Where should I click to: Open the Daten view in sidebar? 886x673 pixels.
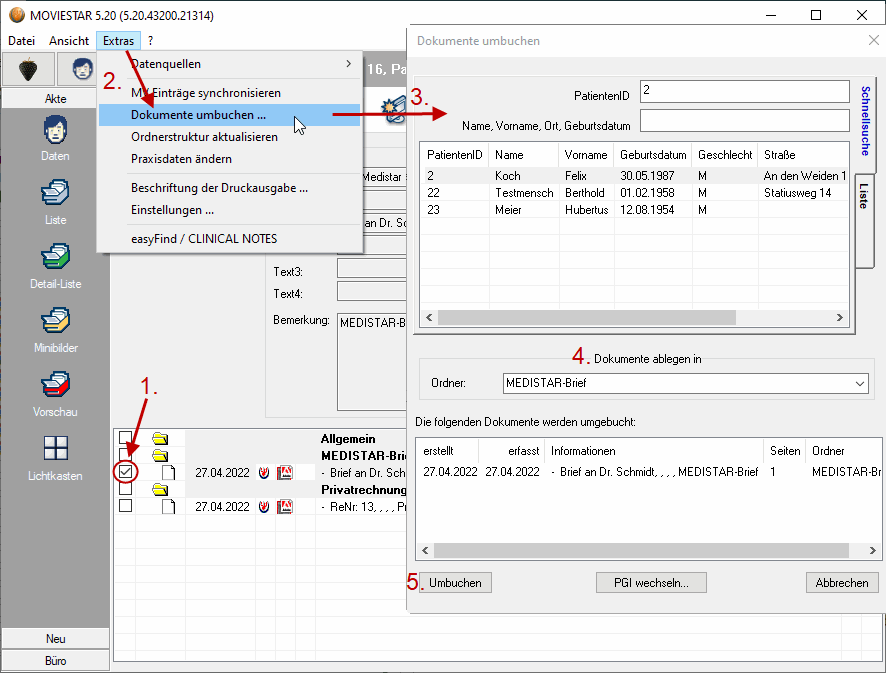[55, 138]
